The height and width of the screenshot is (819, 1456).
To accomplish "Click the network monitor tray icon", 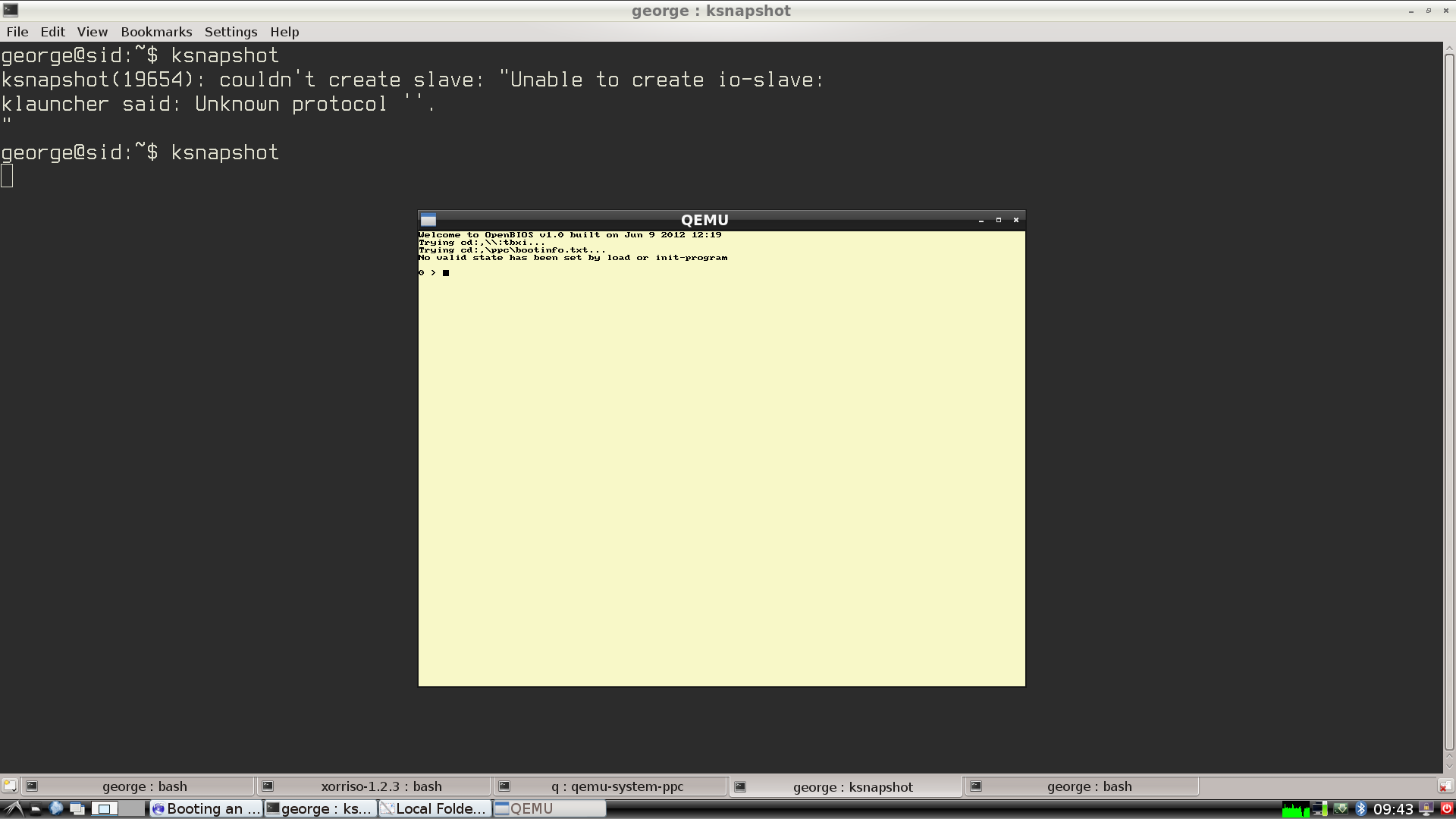I will coord(1319,809).
